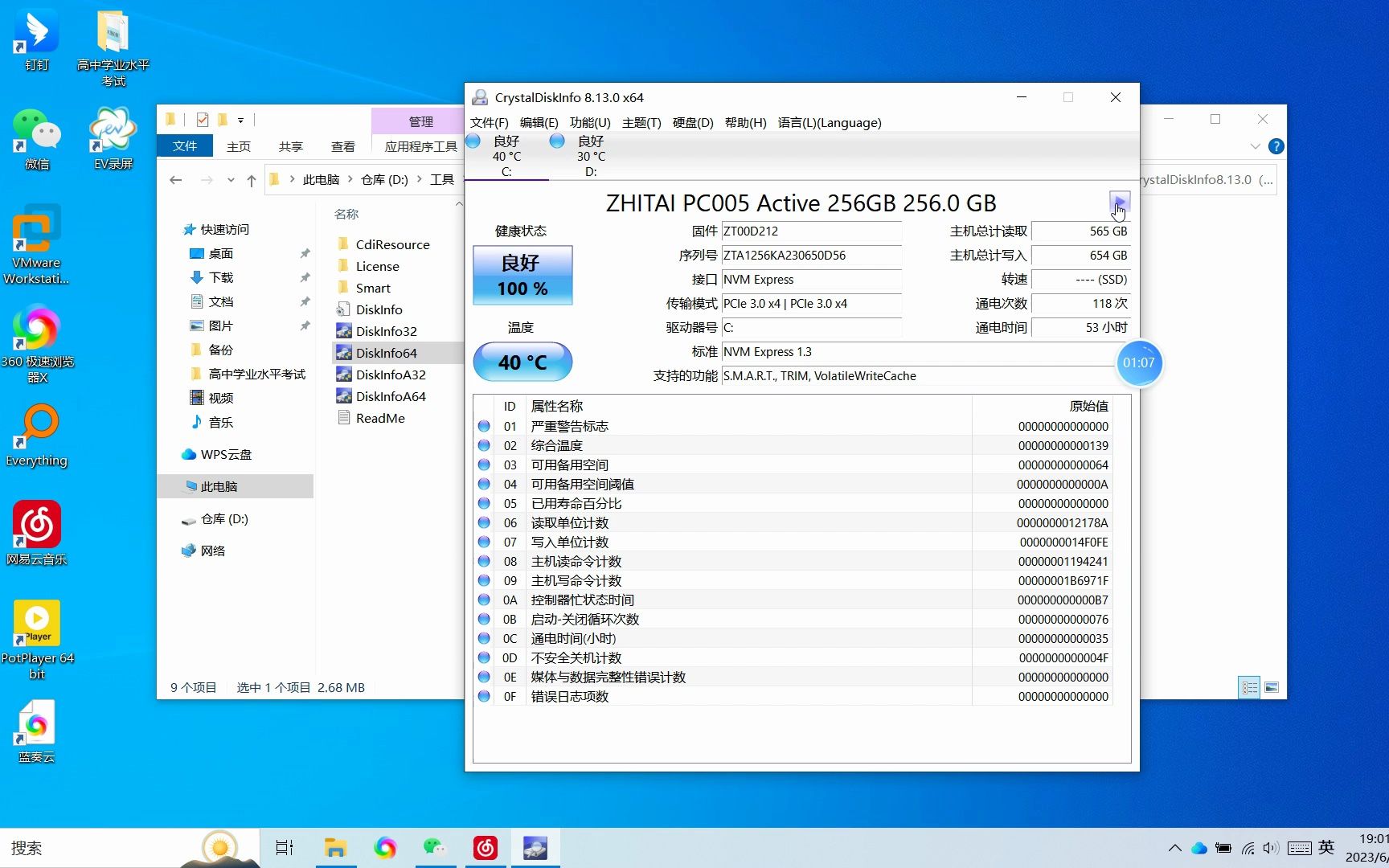Open the 主题(T) menu
The image size is (1389, 868).
pyautogui.click(x=641, y=122)
